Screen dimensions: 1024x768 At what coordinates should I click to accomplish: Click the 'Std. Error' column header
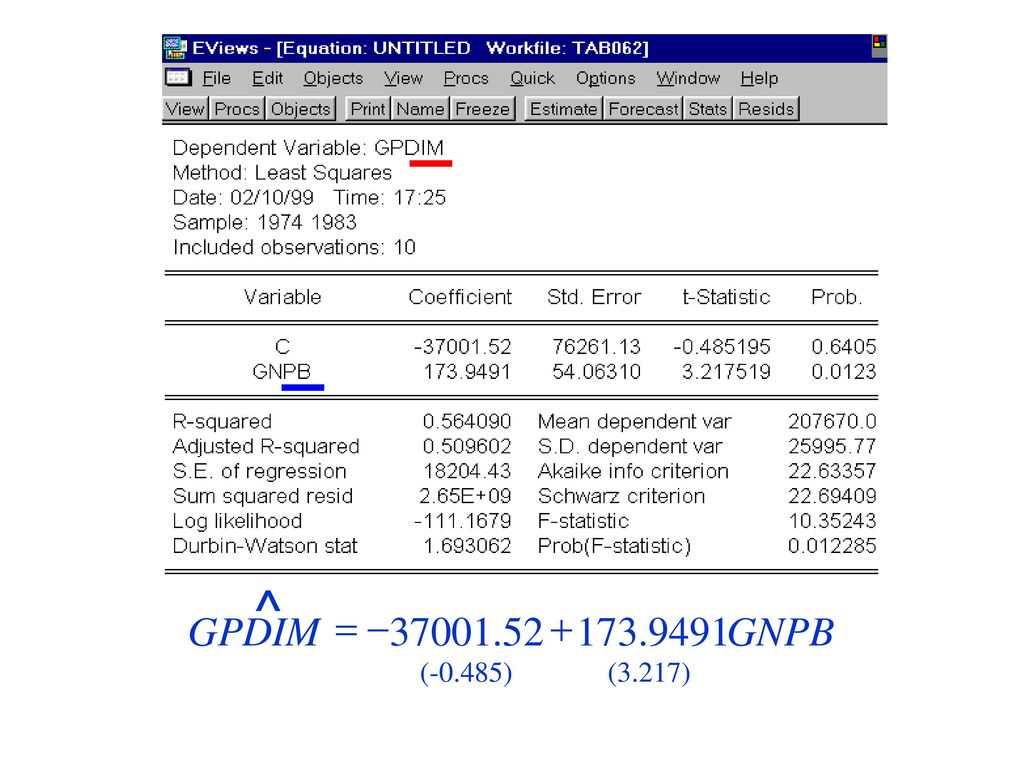click(x=594, y=297)
